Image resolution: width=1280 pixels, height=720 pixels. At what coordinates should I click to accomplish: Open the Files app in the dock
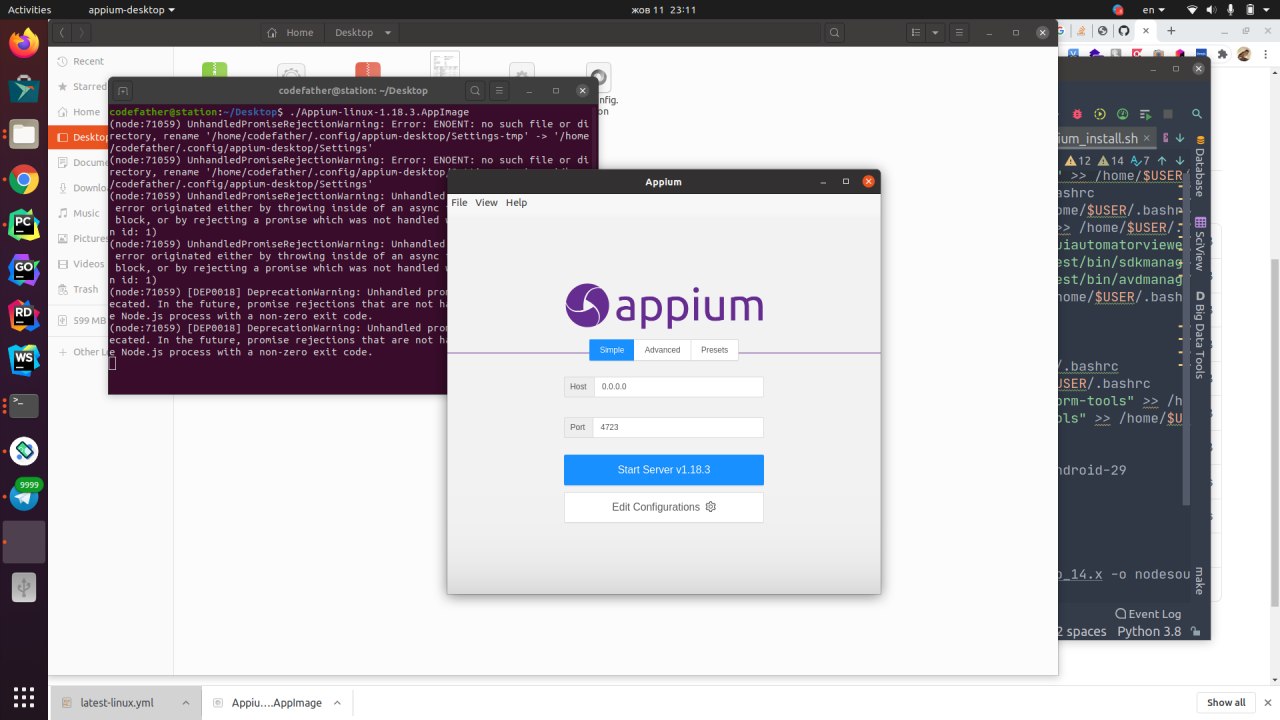coord(24,135)
